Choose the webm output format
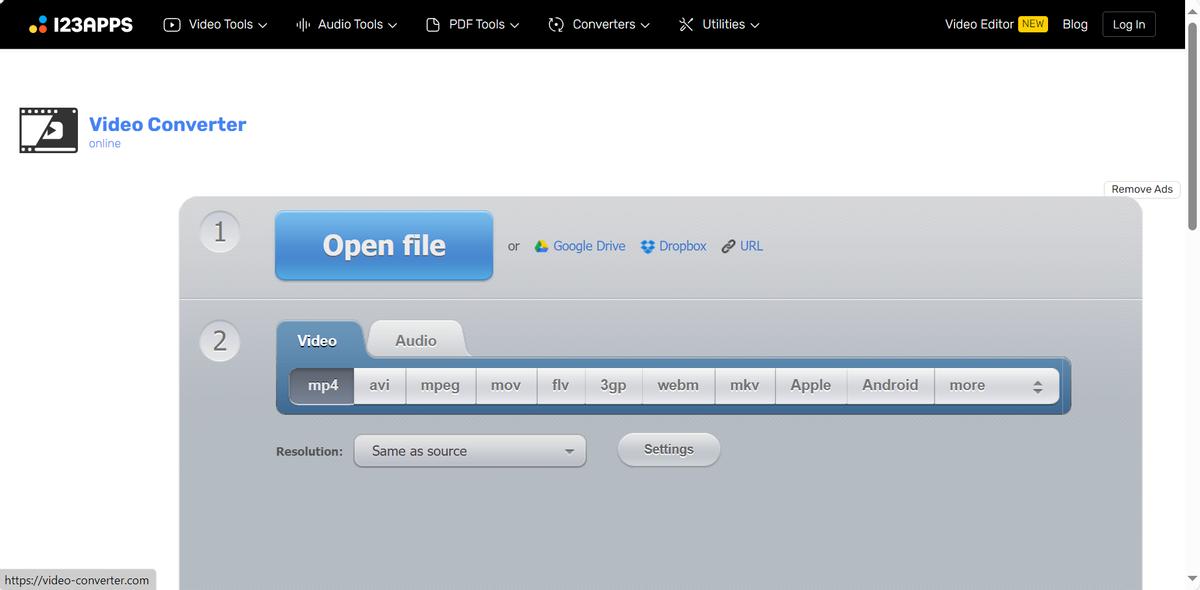The height and width of the screenshot is (590, 1200). tap(677, 385)
